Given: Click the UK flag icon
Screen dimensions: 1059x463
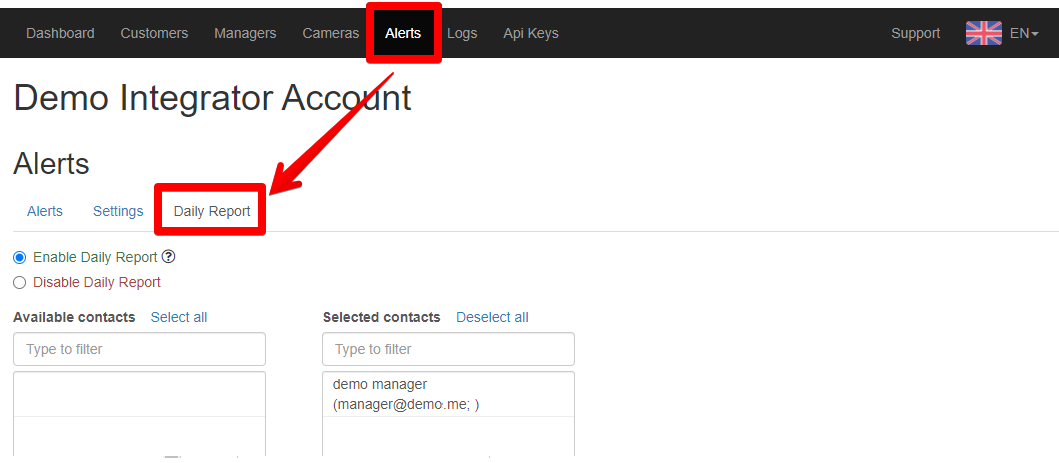Looking at the screenshot, I should click(983, 33).
